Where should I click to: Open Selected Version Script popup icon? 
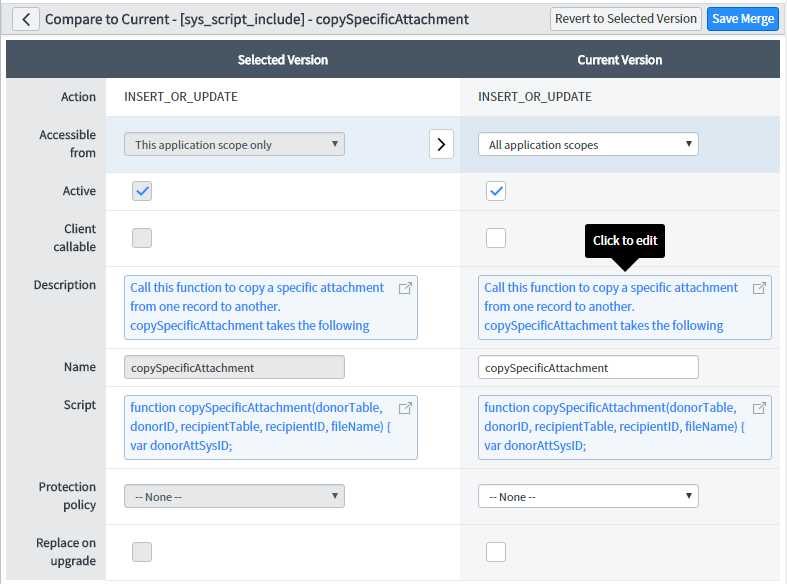pyautogui.click(x=405, y=408)
